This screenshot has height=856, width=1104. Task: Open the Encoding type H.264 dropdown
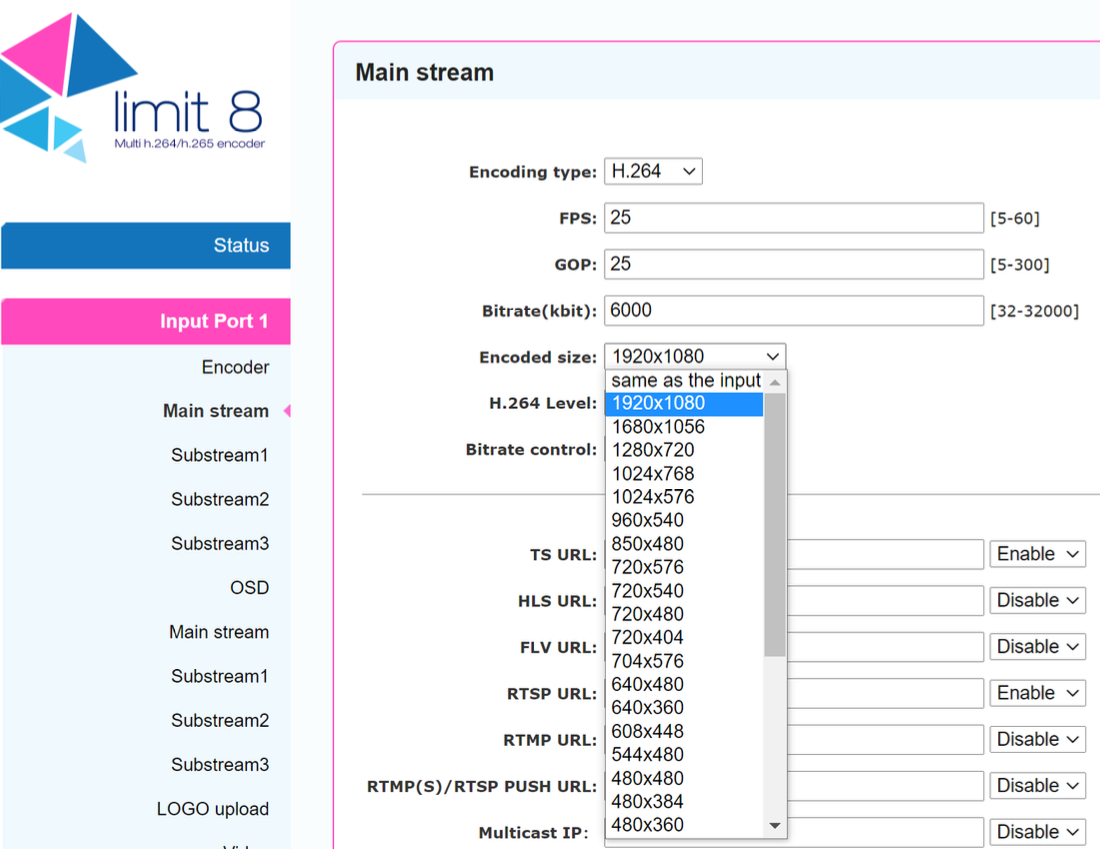pyautogui.click(x=653, y=171)
